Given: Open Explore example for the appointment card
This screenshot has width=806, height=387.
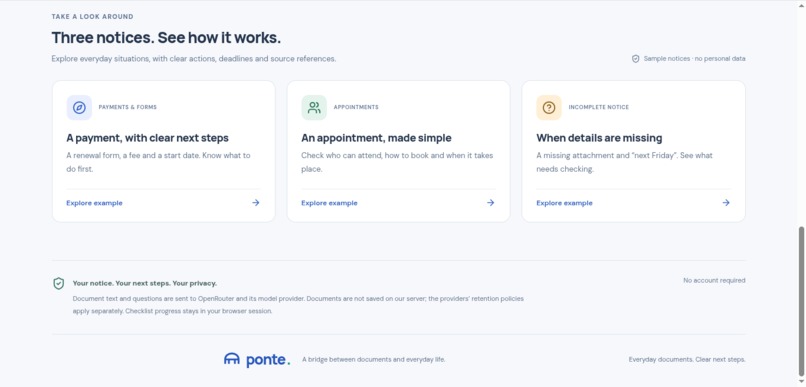Looking at the screenshot, I should pyautogui.click(x=329, y=203).
